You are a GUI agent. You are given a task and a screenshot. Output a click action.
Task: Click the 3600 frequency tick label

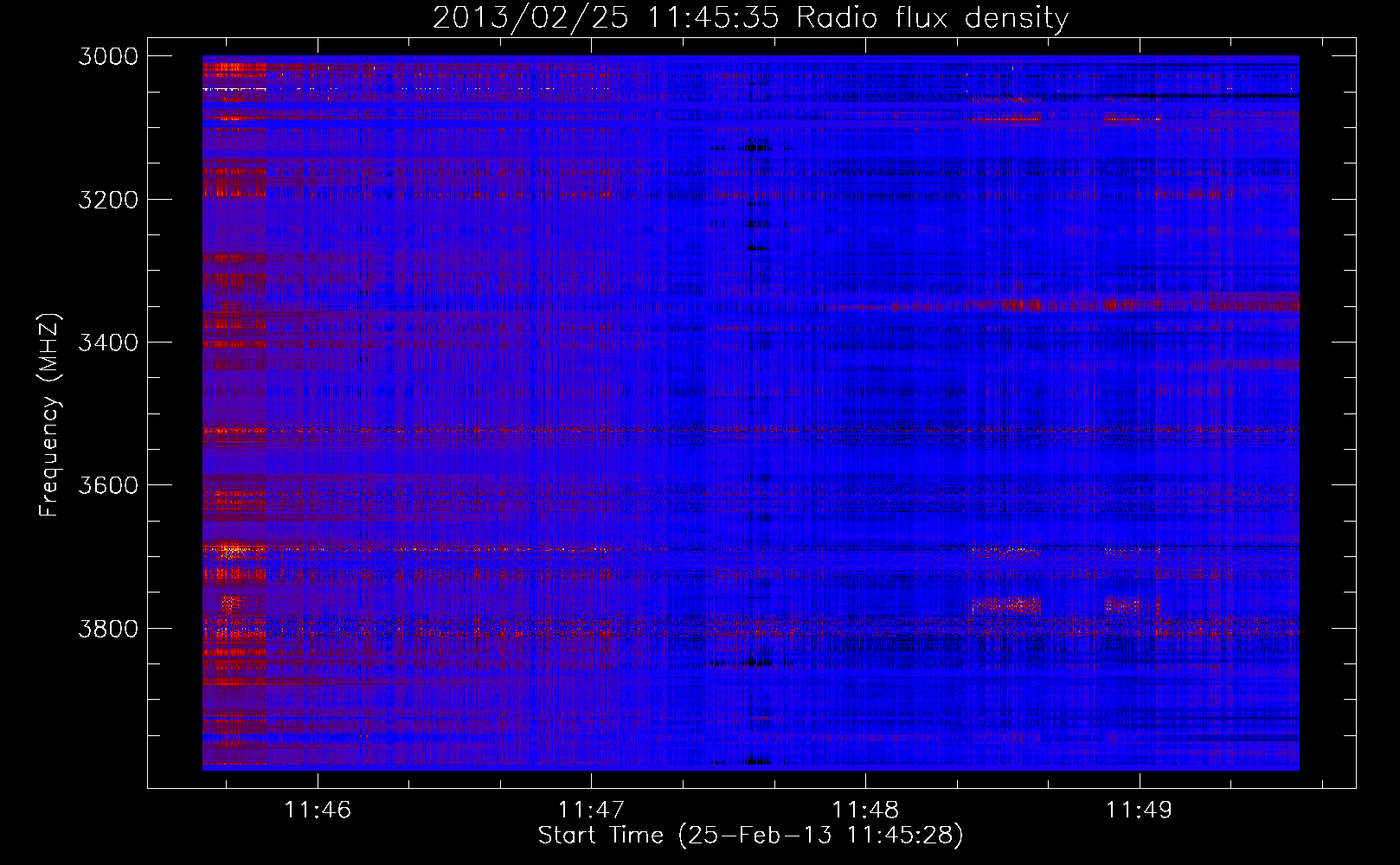[x=108, y=485]
